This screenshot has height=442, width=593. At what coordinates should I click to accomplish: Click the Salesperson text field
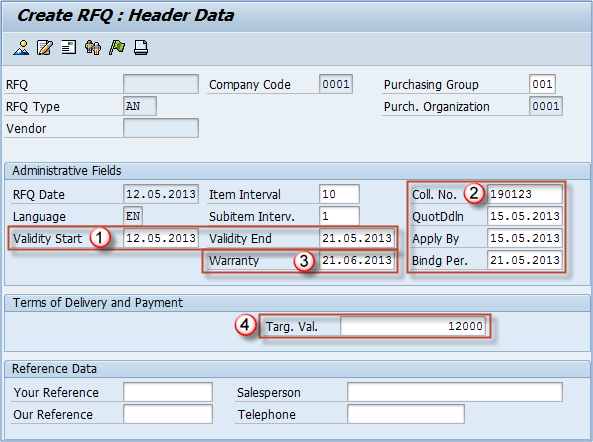pos(455,392)
